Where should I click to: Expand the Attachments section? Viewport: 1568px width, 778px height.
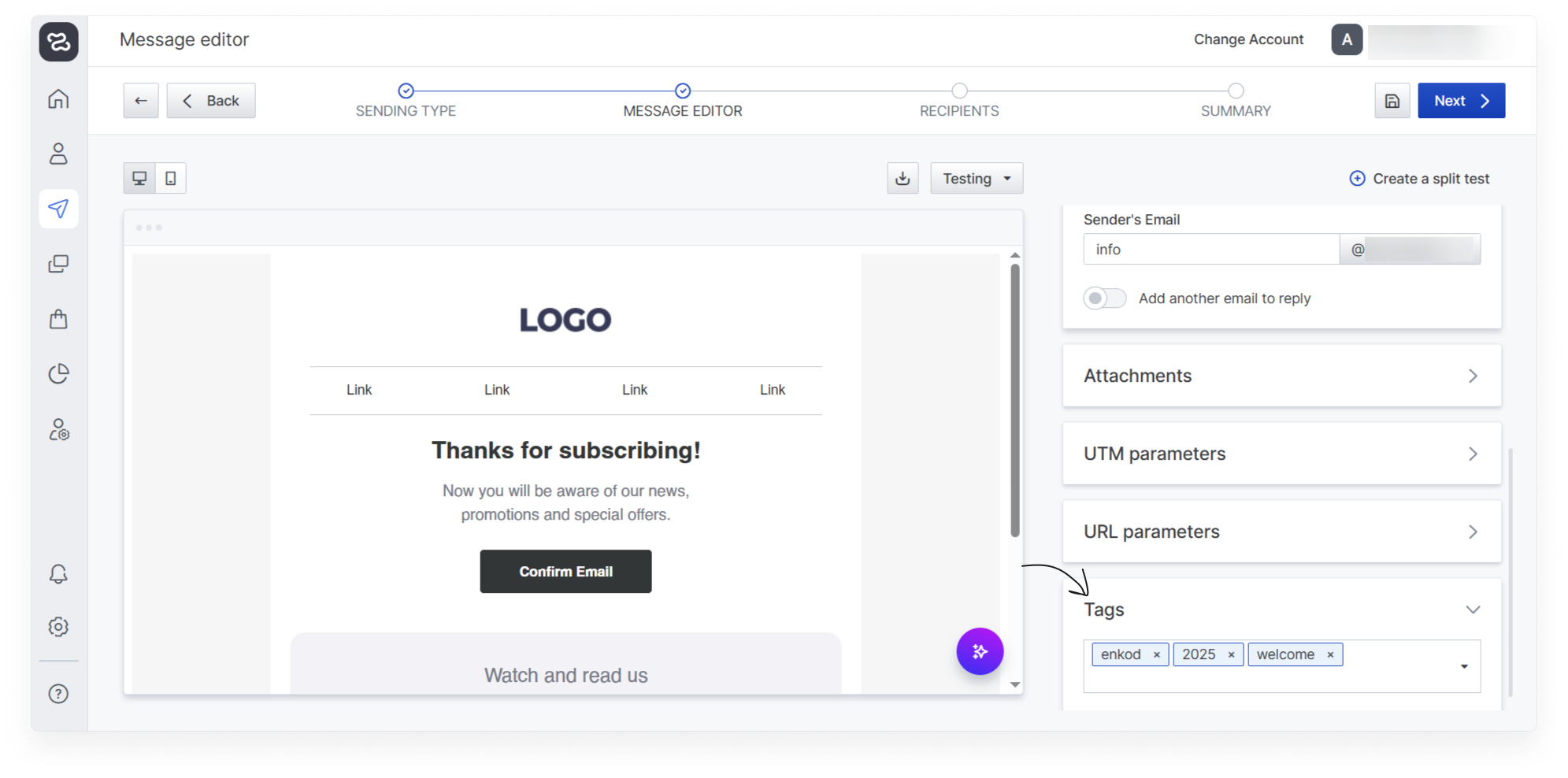(x=1281, y=376)
